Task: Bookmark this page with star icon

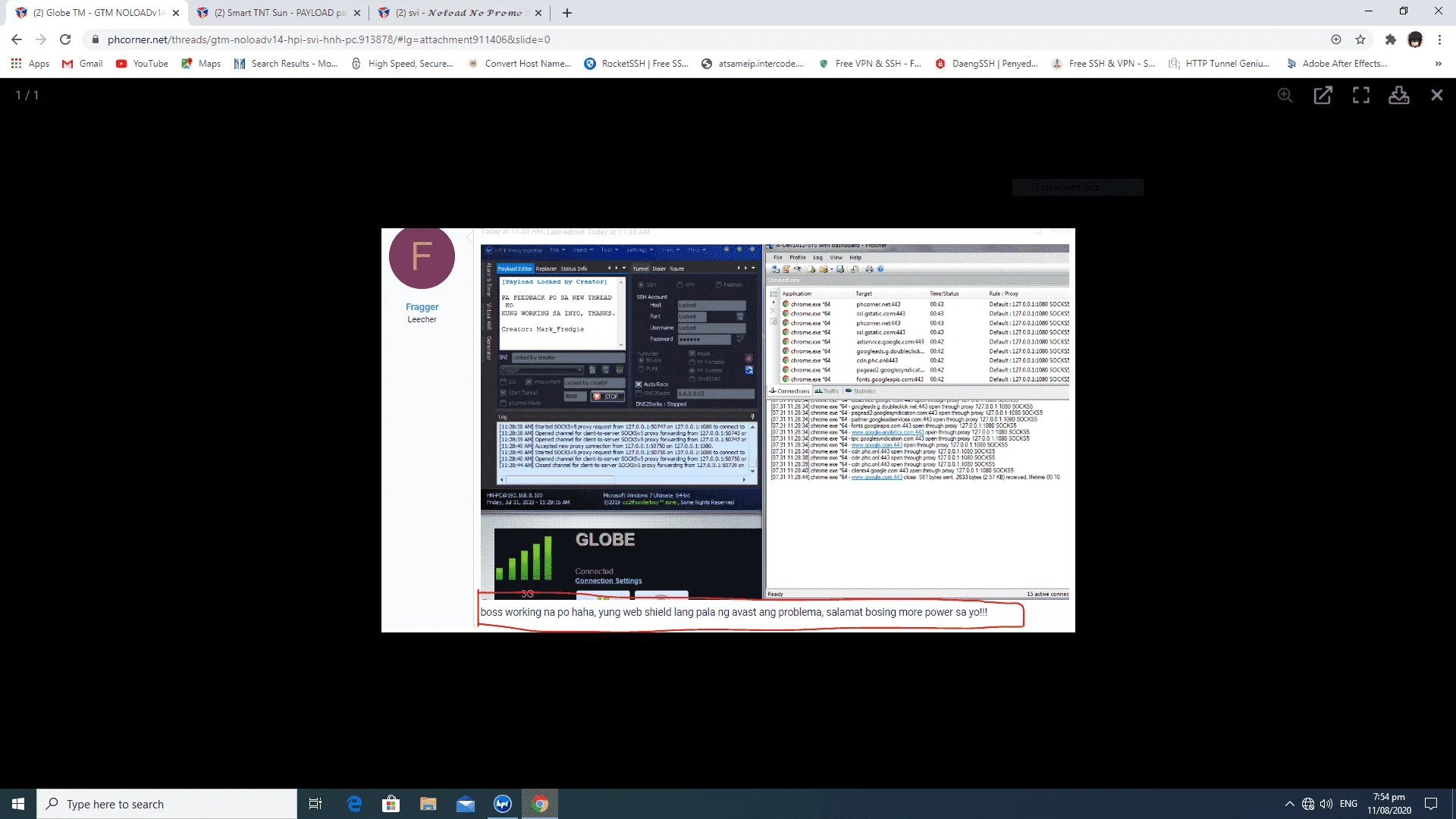Action: [x=1360, y=39]
